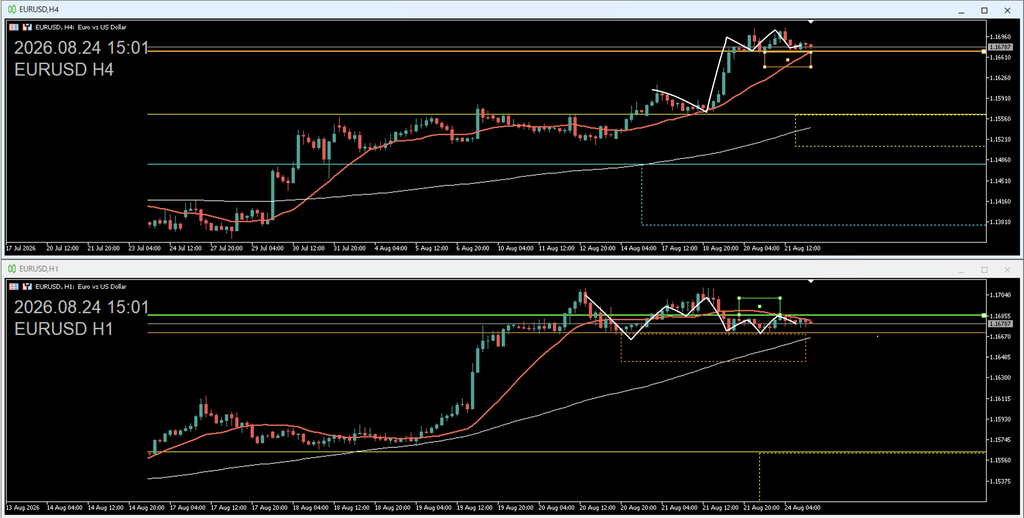Screen dimensions: 1024x518
Task: Click chart shift triangle marker atop H1 chart
Action: click(810, 282)
